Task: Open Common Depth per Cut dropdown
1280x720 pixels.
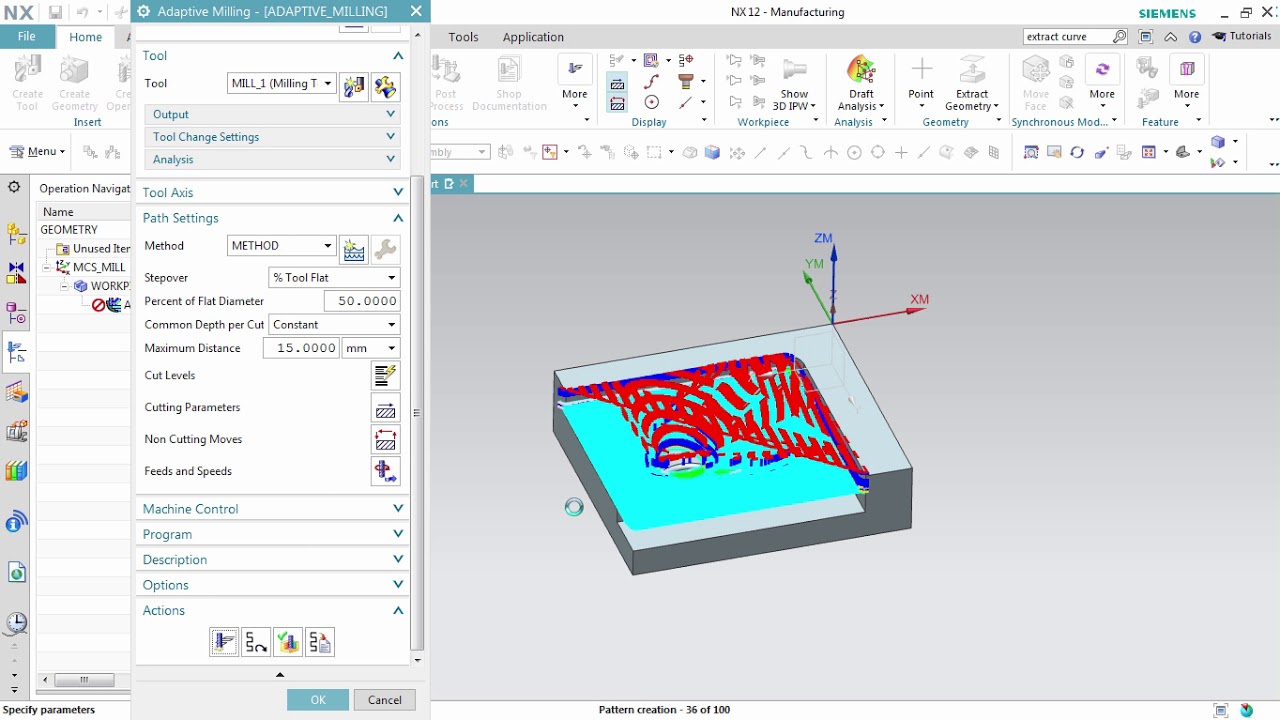Action: 334,325
